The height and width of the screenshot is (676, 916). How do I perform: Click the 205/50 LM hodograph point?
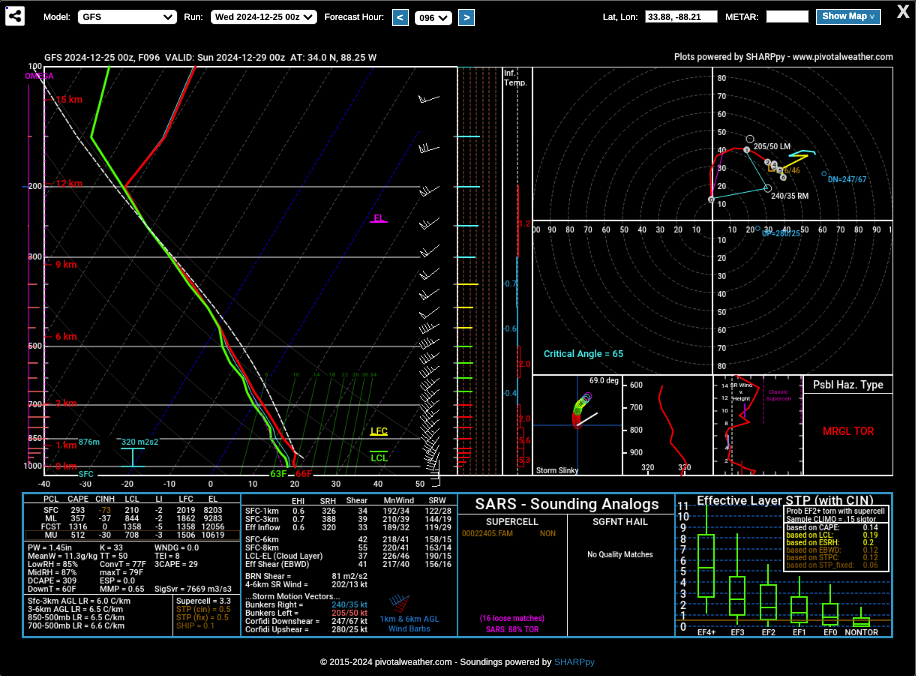(747, 149)
